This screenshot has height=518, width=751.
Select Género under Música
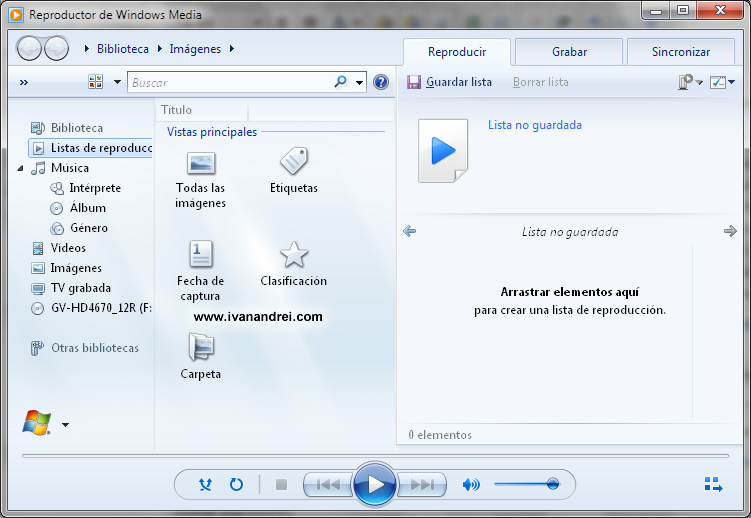(79, 228)
